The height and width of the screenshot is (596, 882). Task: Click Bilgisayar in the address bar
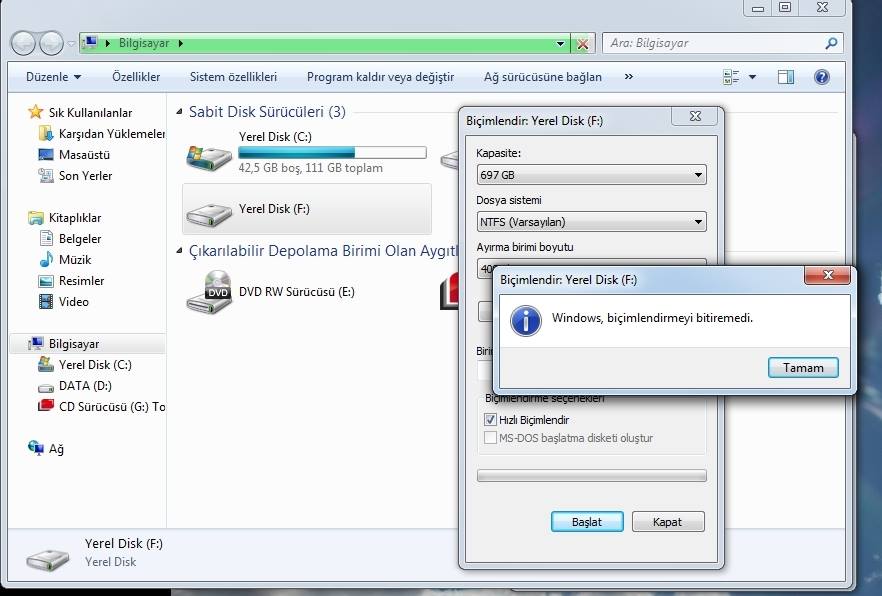tap(144, 43)
